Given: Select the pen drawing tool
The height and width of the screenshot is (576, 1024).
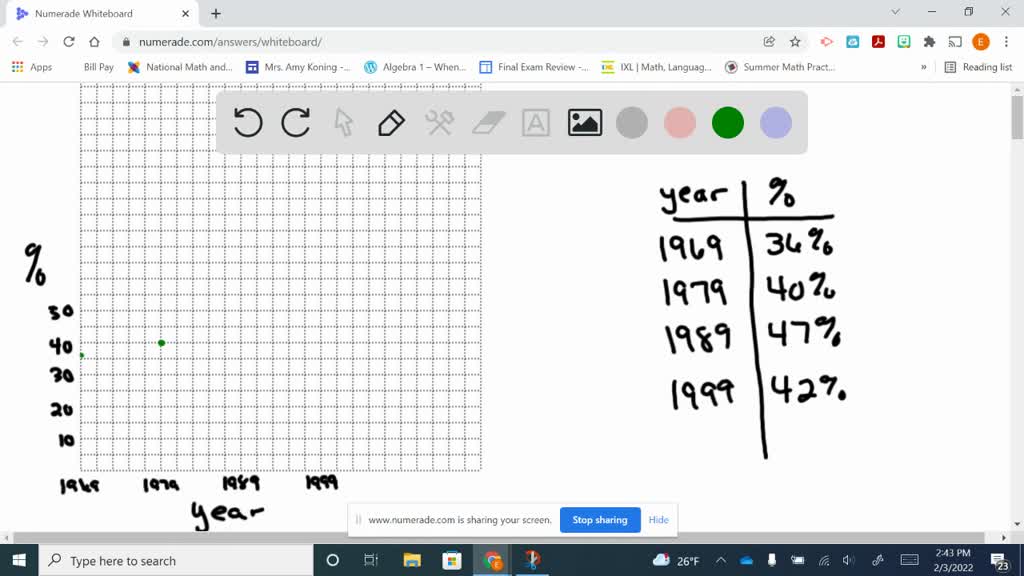Looking at the screenshot, I should [390, 122].
